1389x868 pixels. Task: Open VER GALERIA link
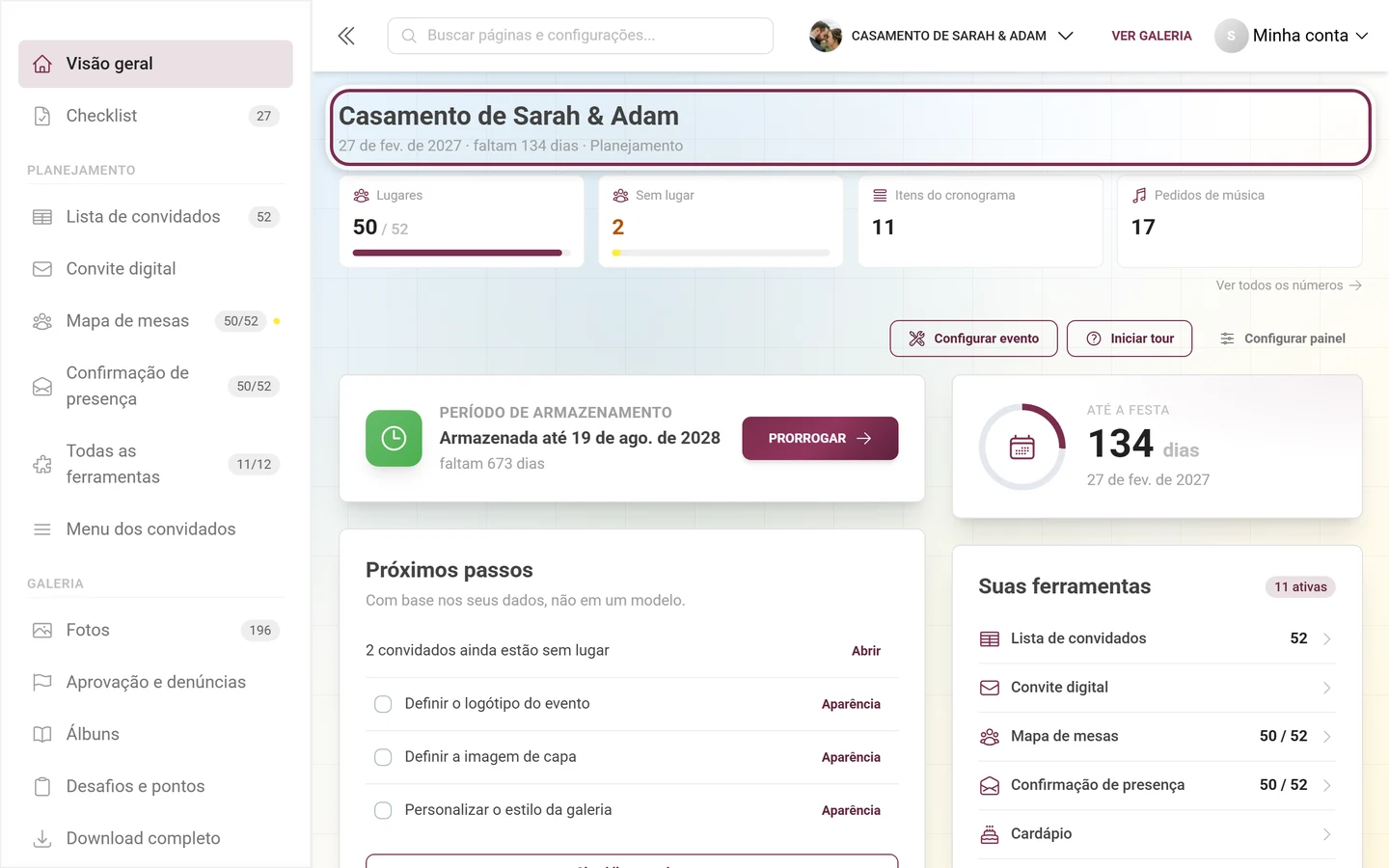[x=1152, y=36]
